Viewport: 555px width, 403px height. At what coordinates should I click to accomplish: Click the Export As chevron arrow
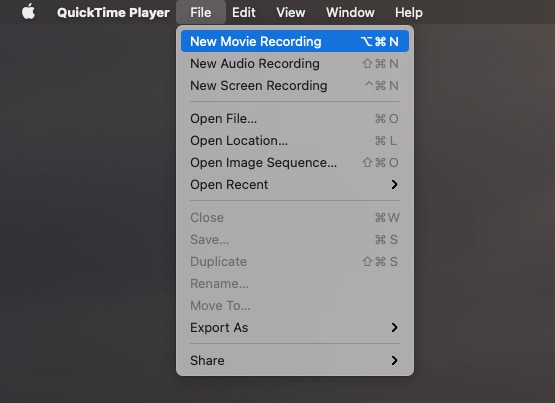[394, 327]
